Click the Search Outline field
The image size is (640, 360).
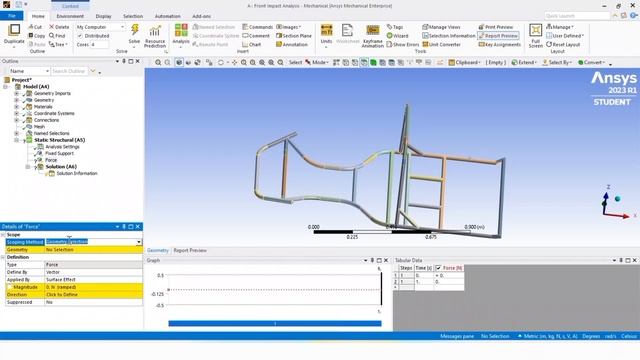pos(69,71)
